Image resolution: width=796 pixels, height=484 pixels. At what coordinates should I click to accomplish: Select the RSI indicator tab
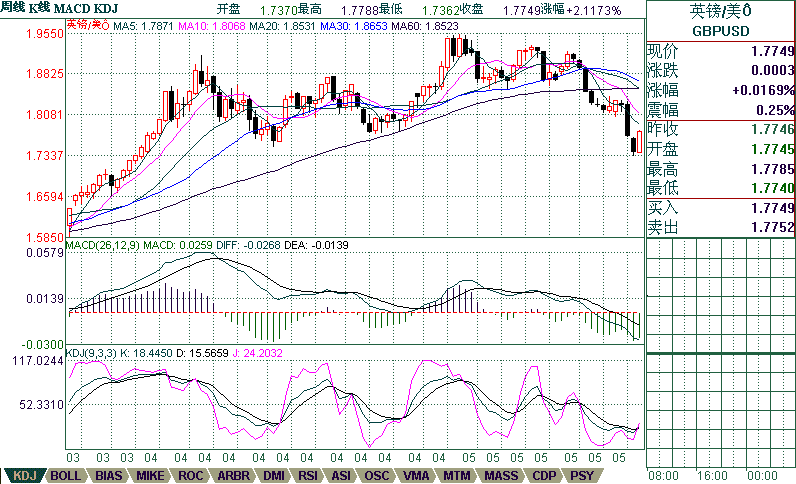(x=308, y=476)
